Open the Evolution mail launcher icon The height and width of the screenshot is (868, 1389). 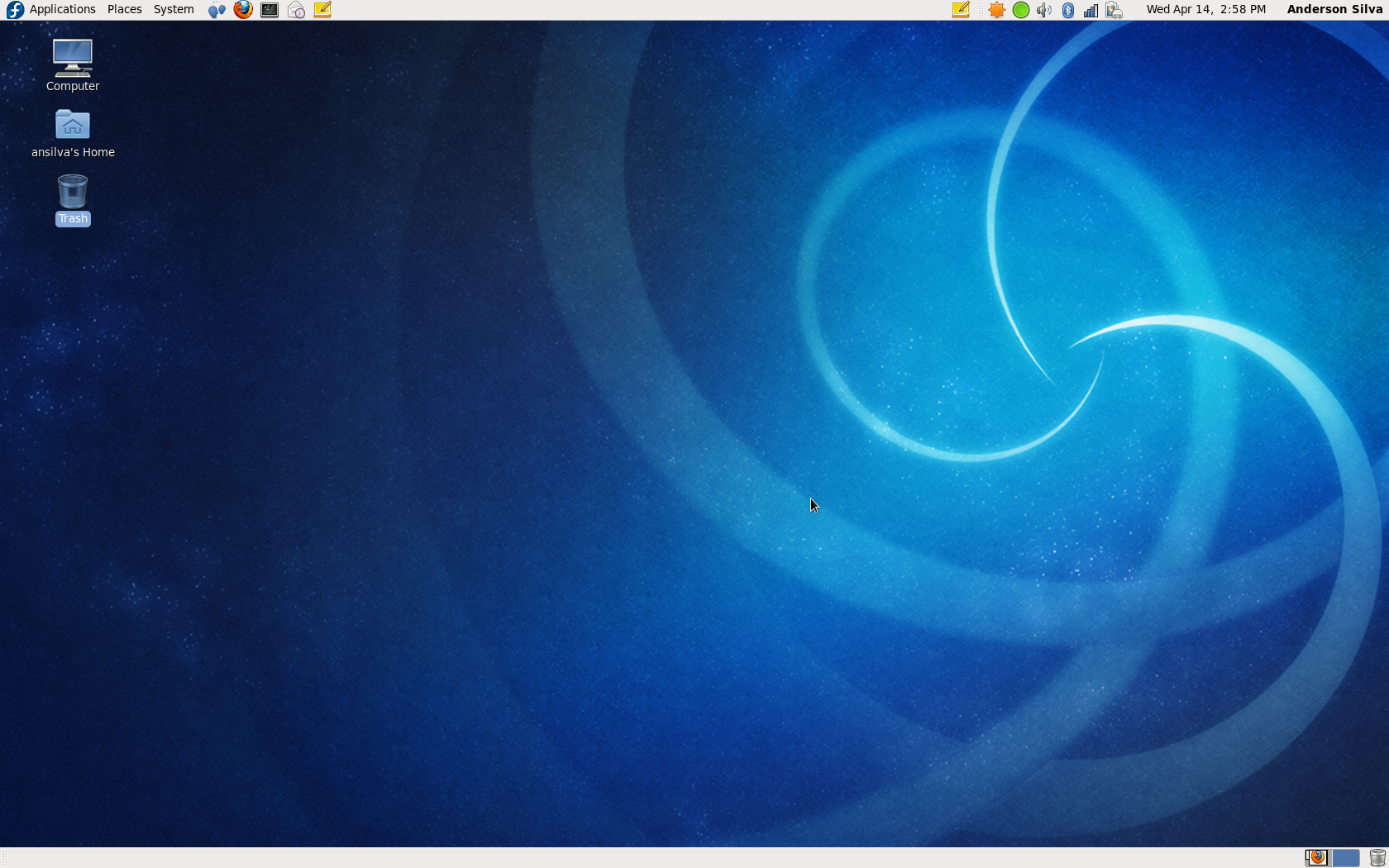click(x=296, y=10)
